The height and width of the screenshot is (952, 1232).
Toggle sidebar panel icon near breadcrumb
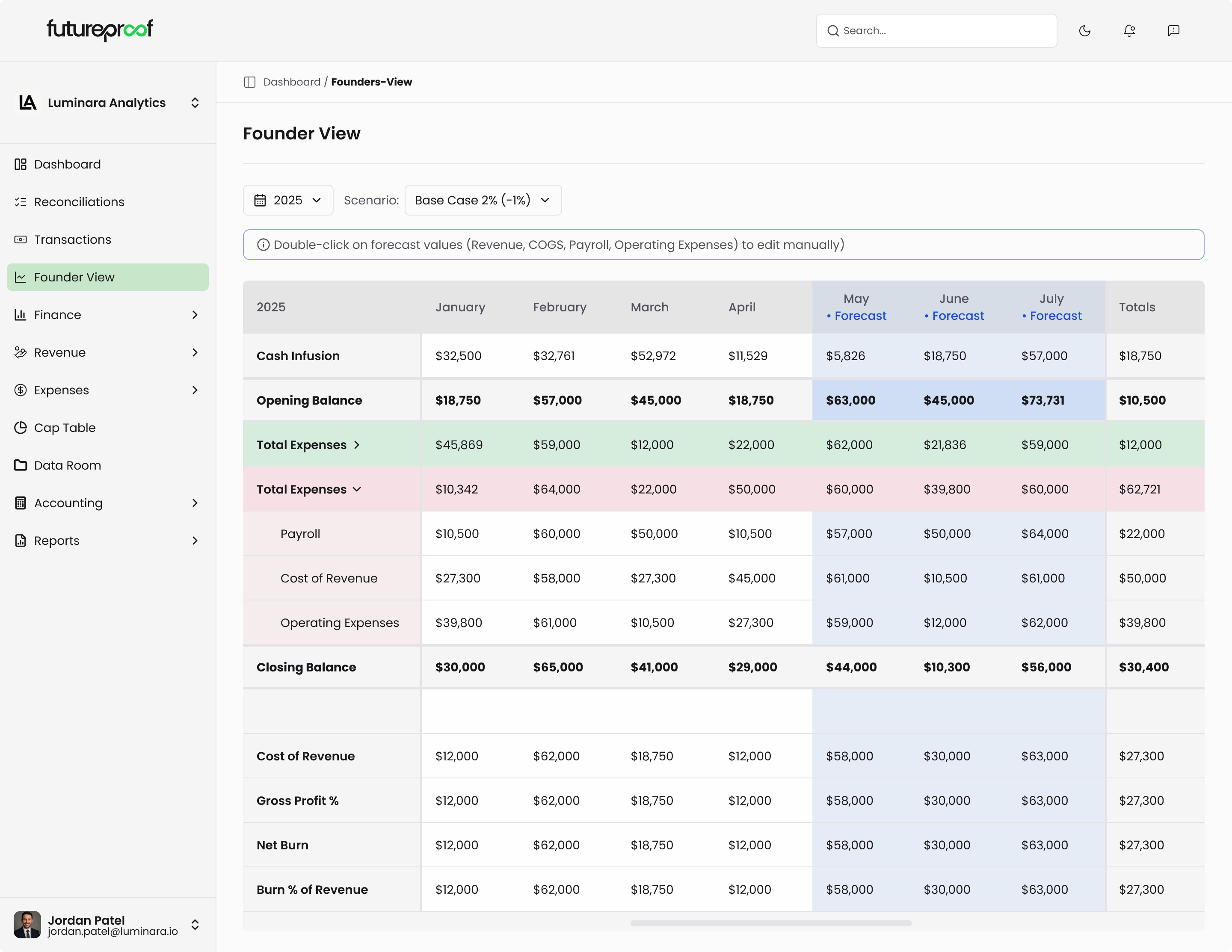pos(250,83)
